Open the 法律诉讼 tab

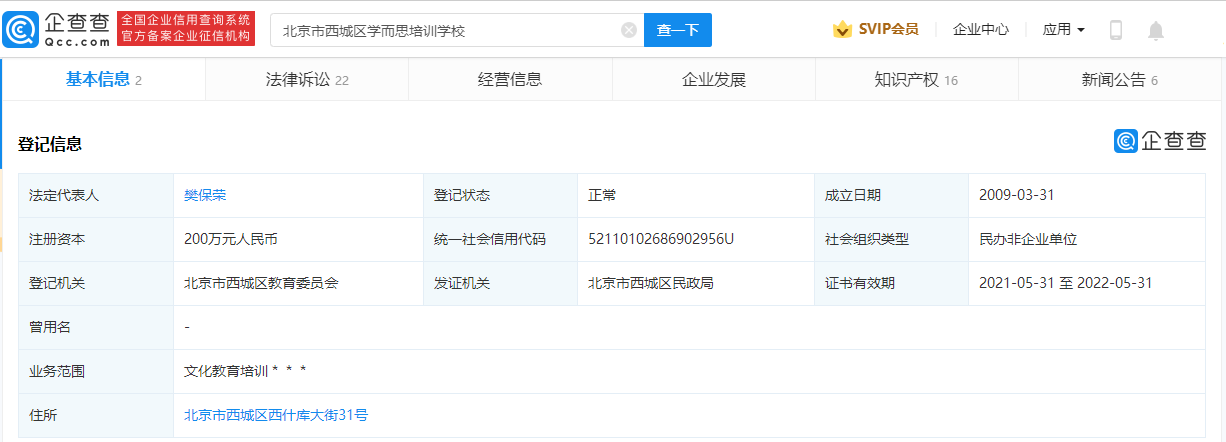click(307, 80)
